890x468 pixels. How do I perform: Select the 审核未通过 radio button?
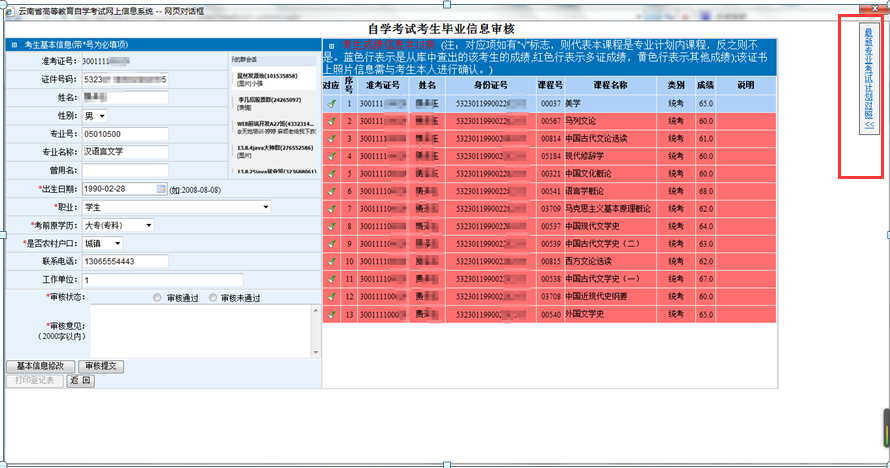(x=213, y=298)
